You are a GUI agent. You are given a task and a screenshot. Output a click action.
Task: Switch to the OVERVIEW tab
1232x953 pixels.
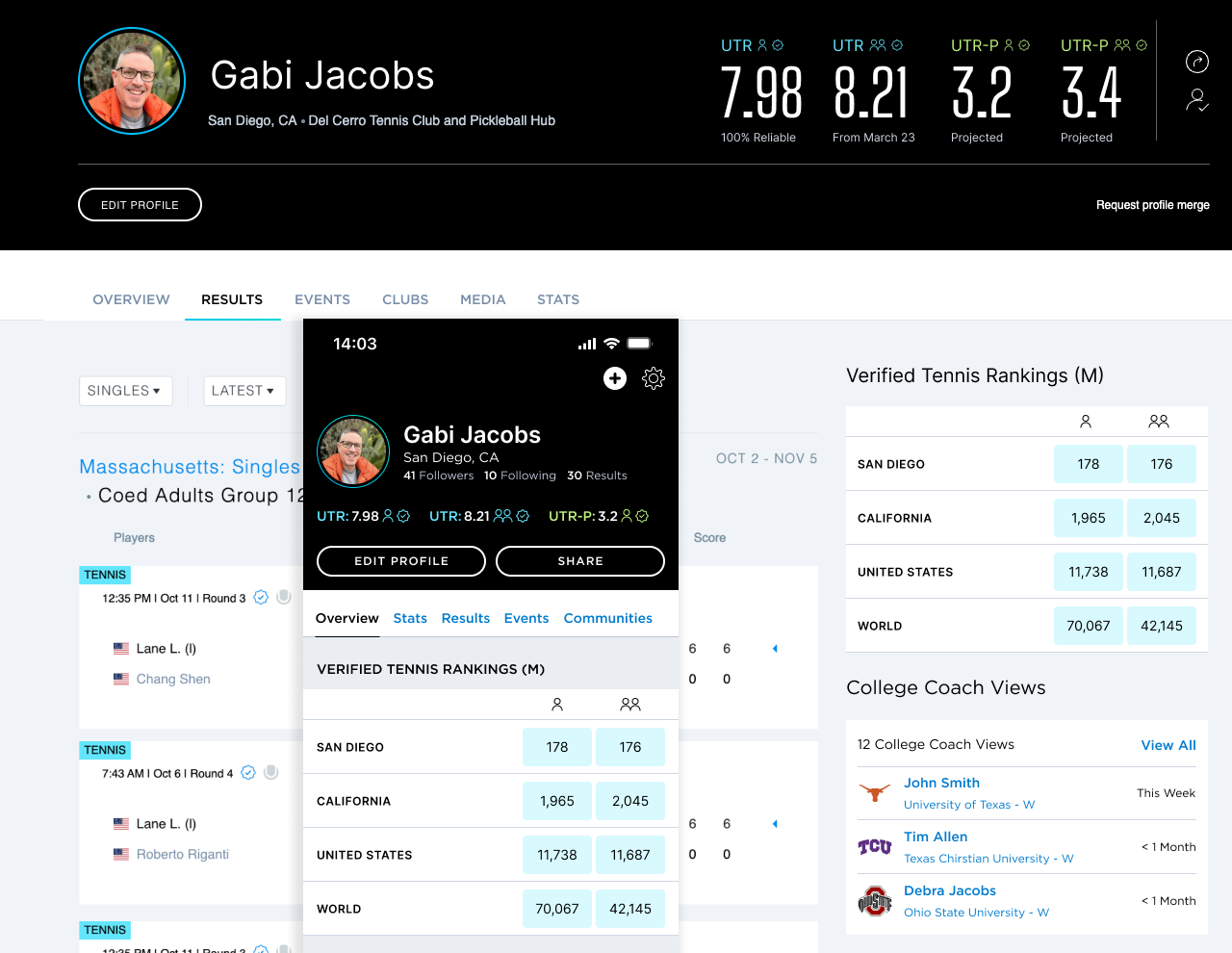(131, 299)
